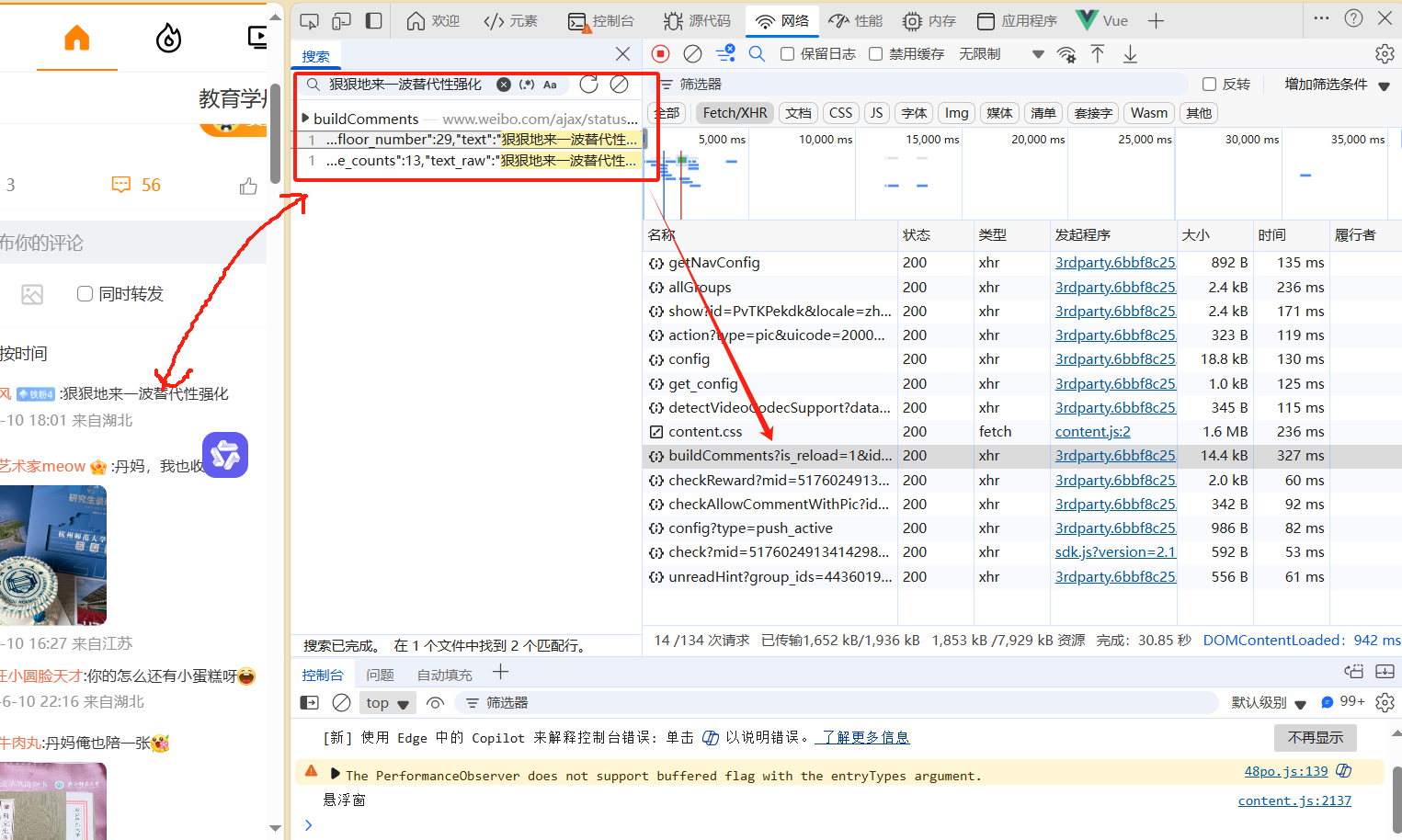The width and height of the screenshot is (1402, 840).
Task: Check the 反转 checkbox
Action: click(x=1209, y=85)
